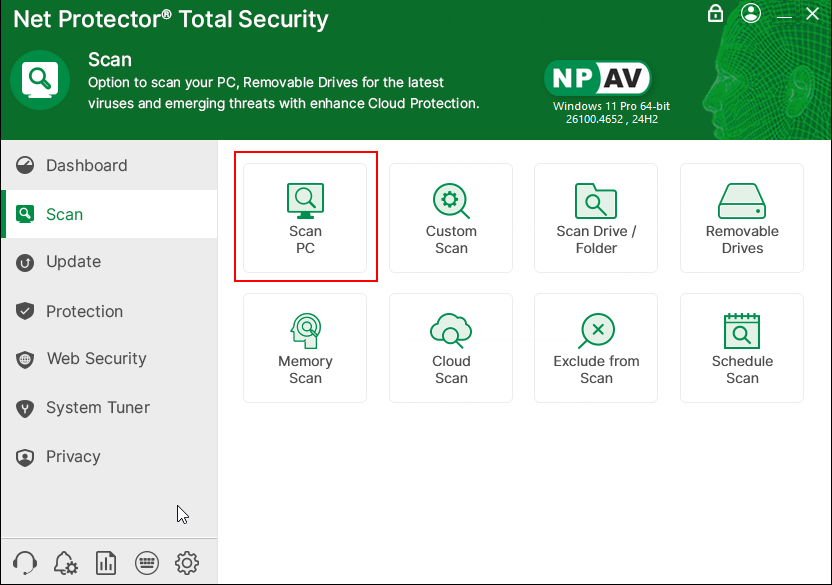This screenshot has height=585, width=832.
Task: Click the headset support icon
Action: click(x=26, y=563)
